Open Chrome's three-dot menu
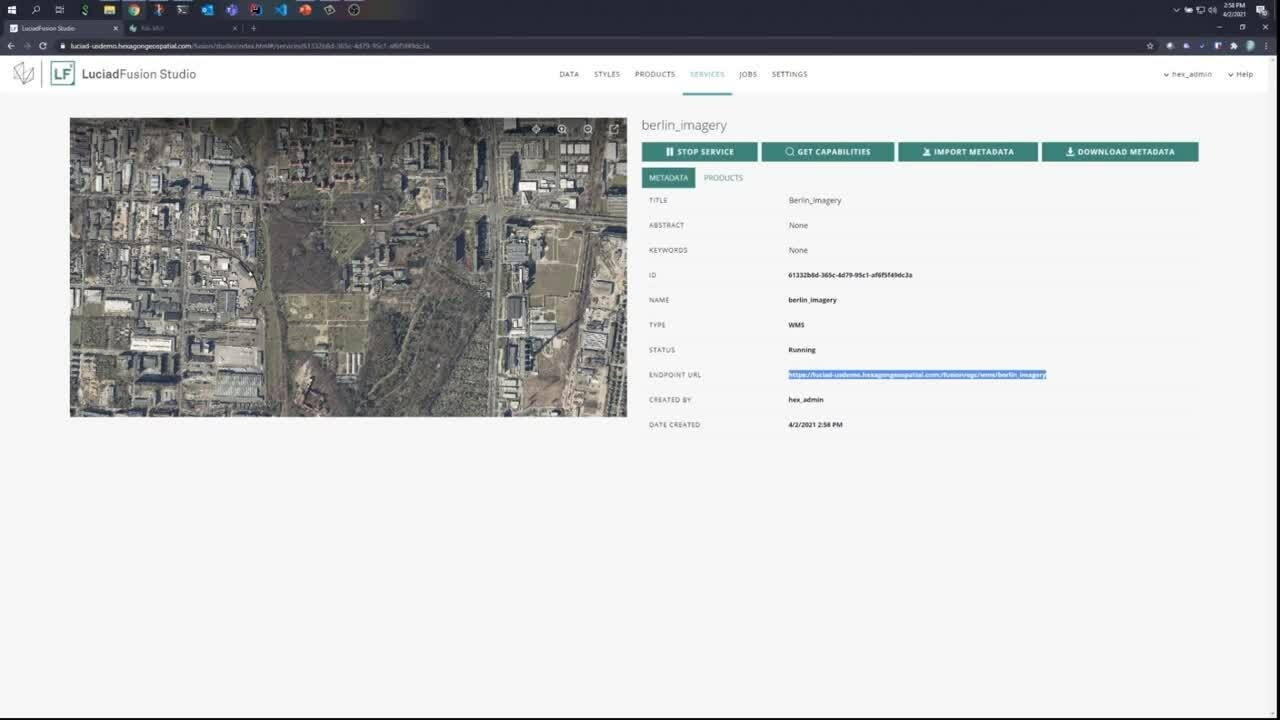Viewport: 1280px width, 720px height. tap(1267, 46)
